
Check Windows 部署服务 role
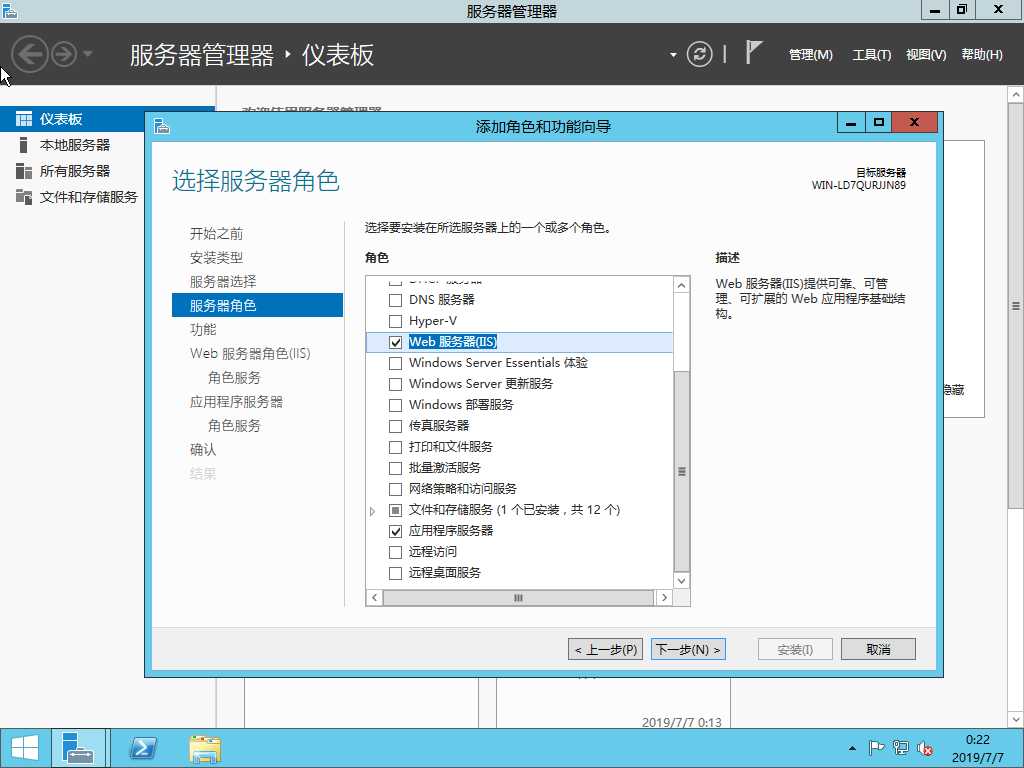click(395, 406)
